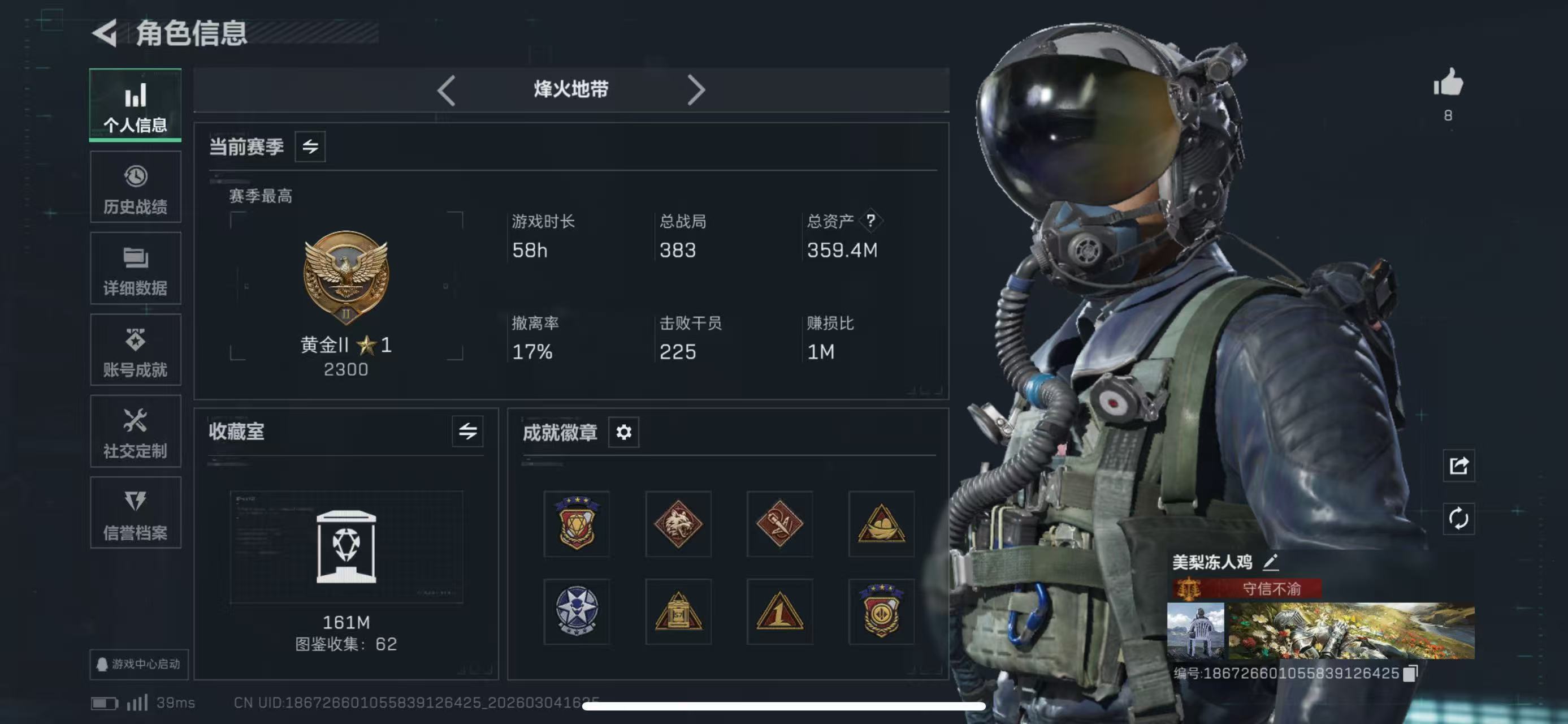Give a thumbs-up like to this profile
This screenshot has width=1568, height=724.
coord(1448,82)
